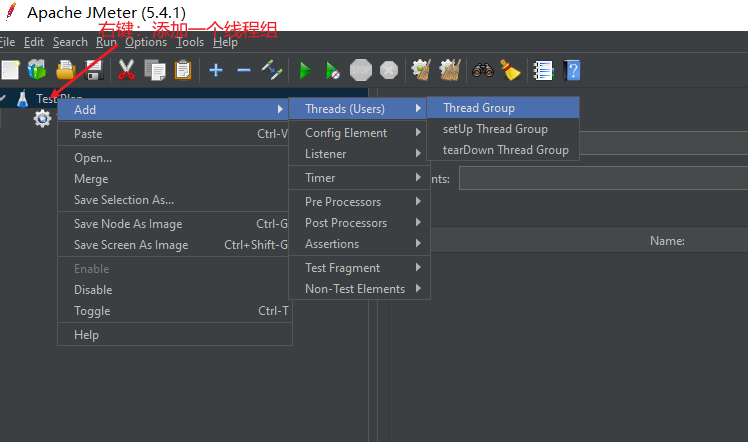
Task: Expand the Add submenu
Action: coord(174,110)
